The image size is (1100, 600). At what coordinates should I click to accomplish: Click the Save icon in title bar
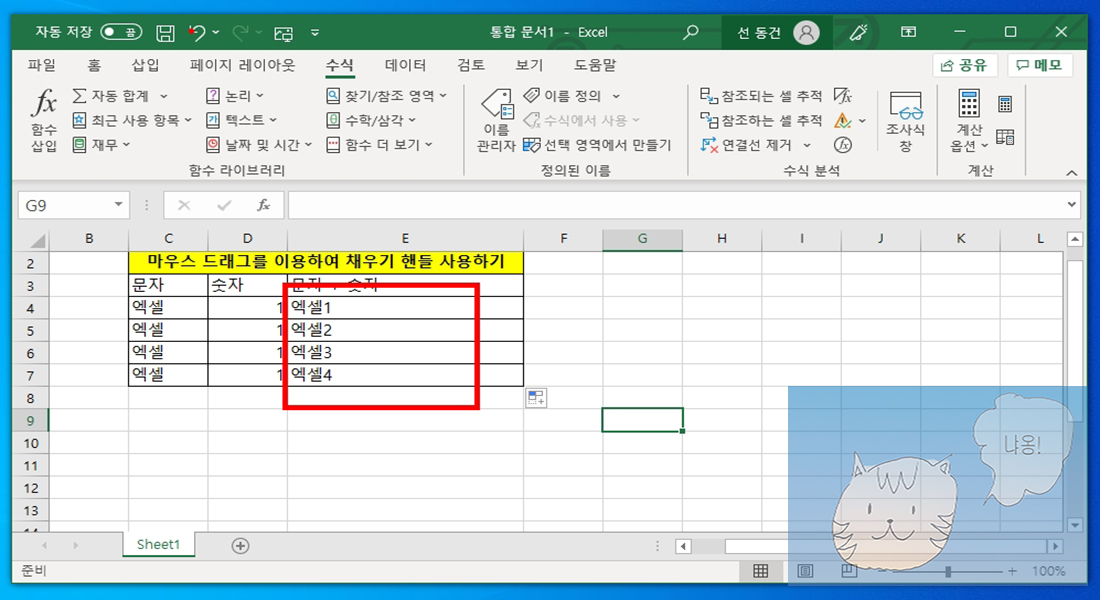click(165, 32)
